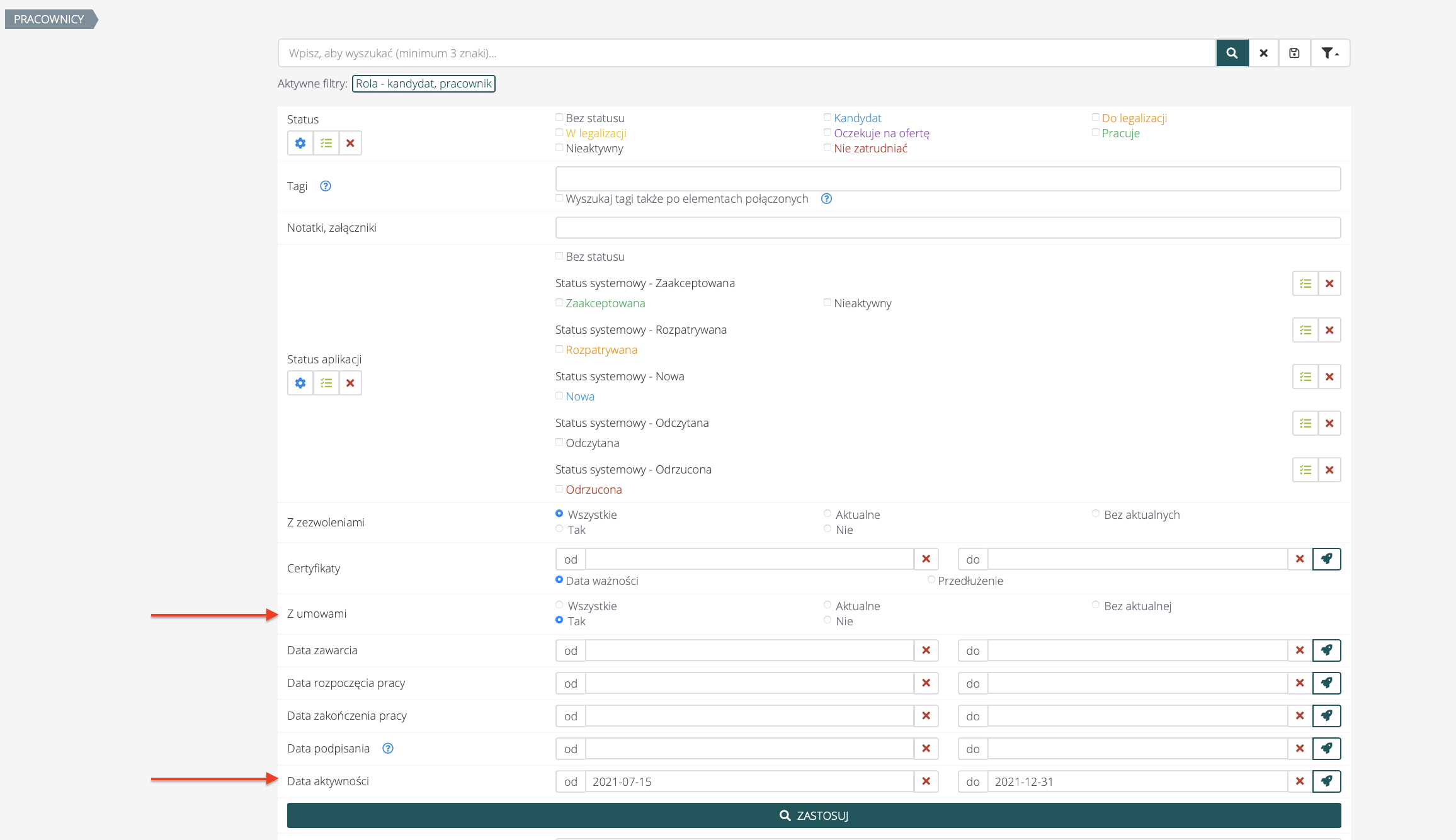Click rocket icon in Data aktywności row
Screen dimensions: 1456x840
click(1326, 781)
